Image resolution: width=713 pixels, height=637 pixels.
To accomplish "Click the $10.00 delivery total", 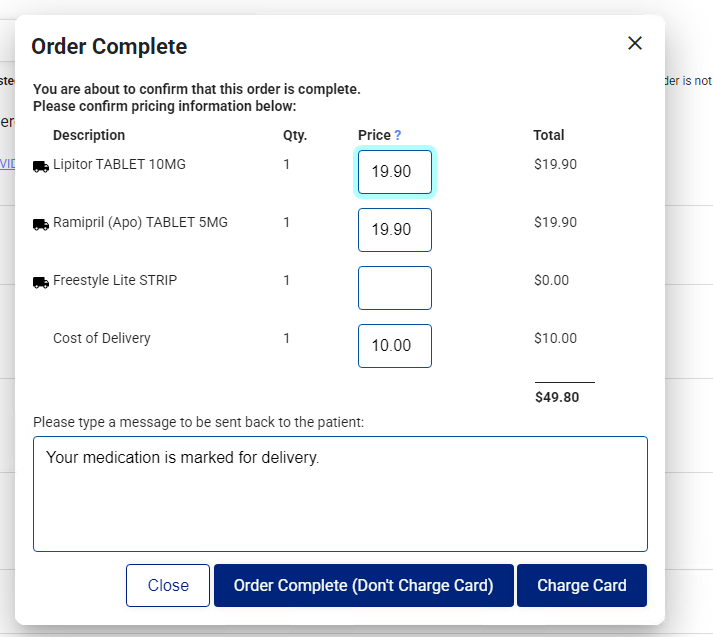I will pyautogui.click(x=556, y=338).
